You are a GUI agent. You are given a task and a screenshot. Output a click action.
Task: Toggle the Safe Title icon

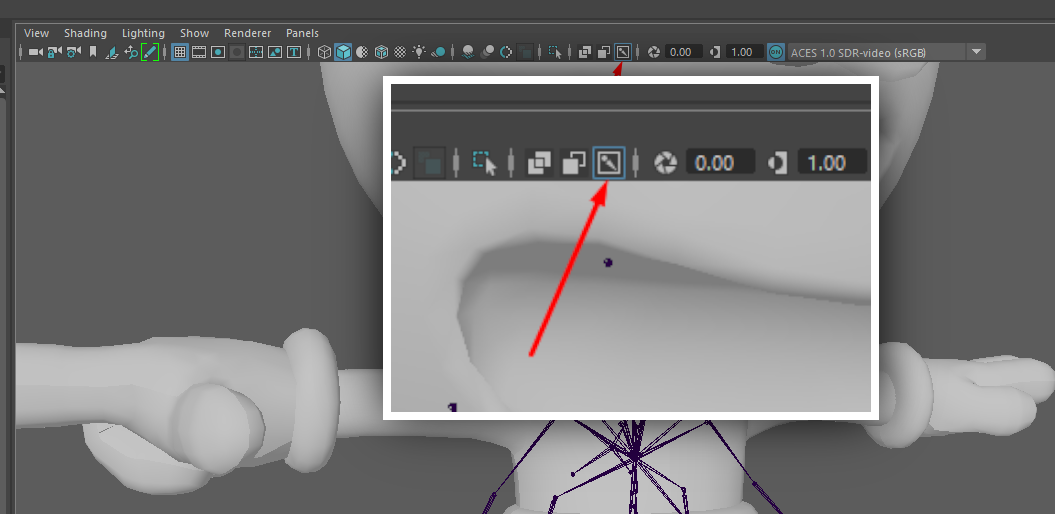(294, 52)
